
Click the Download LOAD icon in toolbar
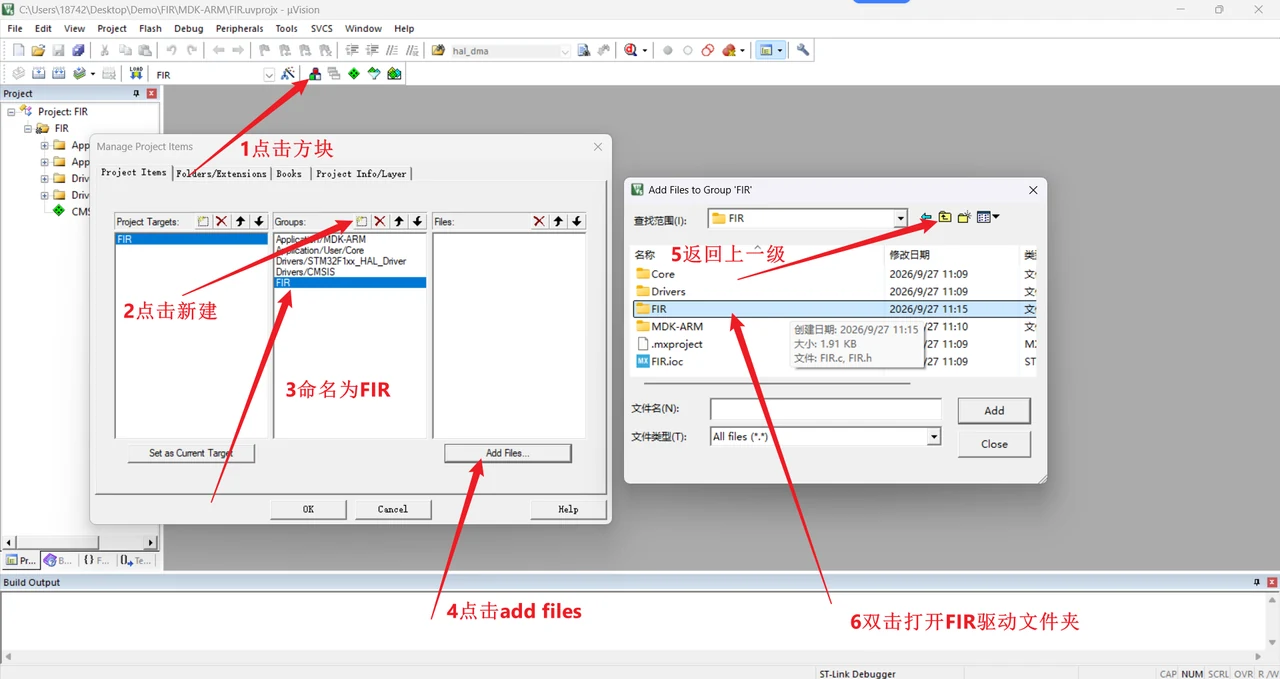click(136, 74)
